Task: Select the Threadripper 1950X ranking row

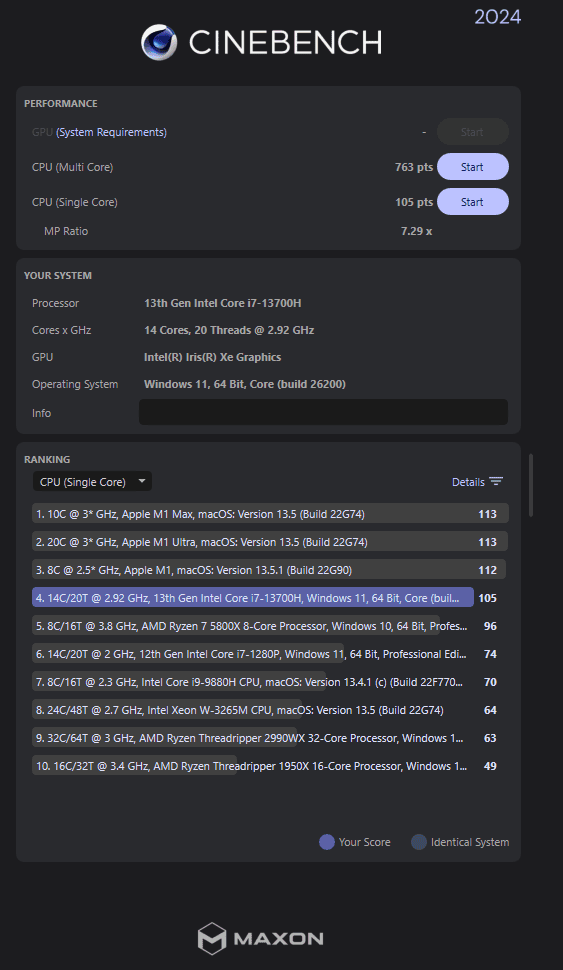Action: click(x=270, y=766)
